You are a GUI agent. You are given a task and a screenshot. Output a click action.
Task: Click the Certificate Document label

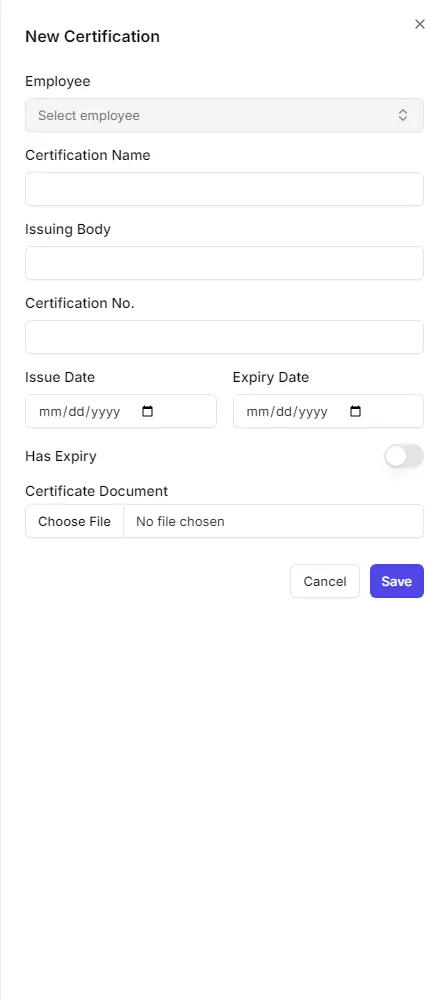[x=96, y=492]
